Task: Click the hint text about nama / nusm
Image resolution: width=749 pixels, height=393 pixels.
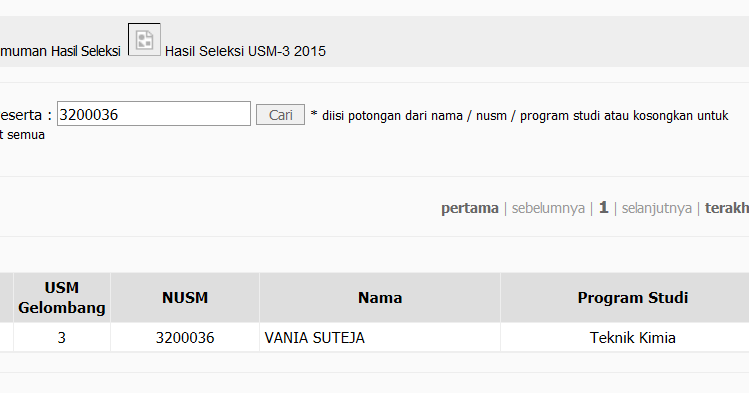Action: click(519, 116)
